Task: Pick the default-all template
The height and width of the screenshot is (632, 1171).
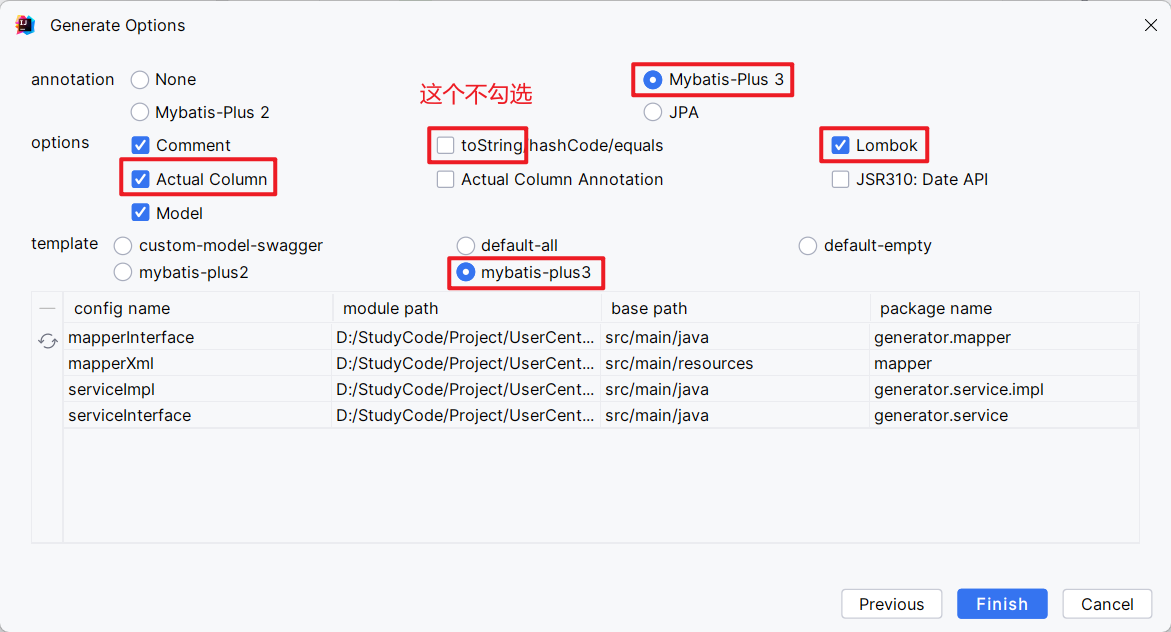Action: coord(466,245)
